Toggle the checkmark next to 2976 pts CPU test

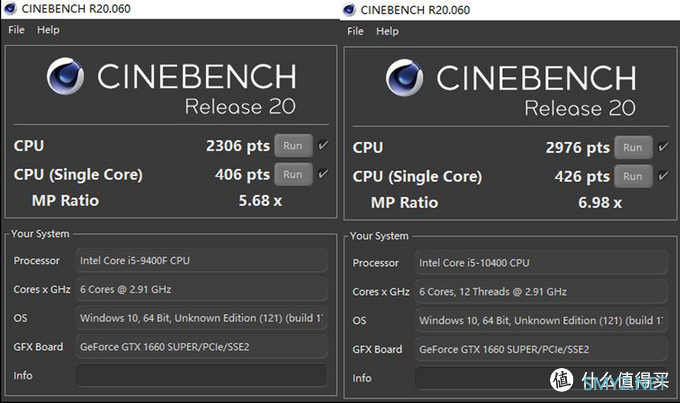tap(663, 147)
